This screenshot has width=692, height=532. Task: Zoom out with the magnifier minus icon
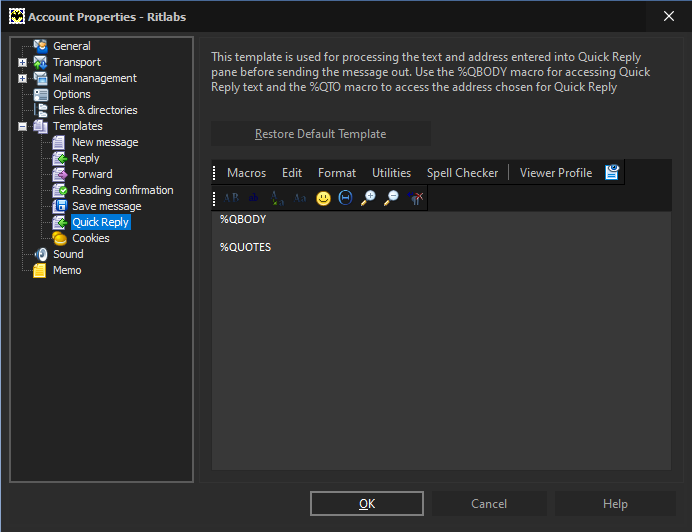coord(391,198)
